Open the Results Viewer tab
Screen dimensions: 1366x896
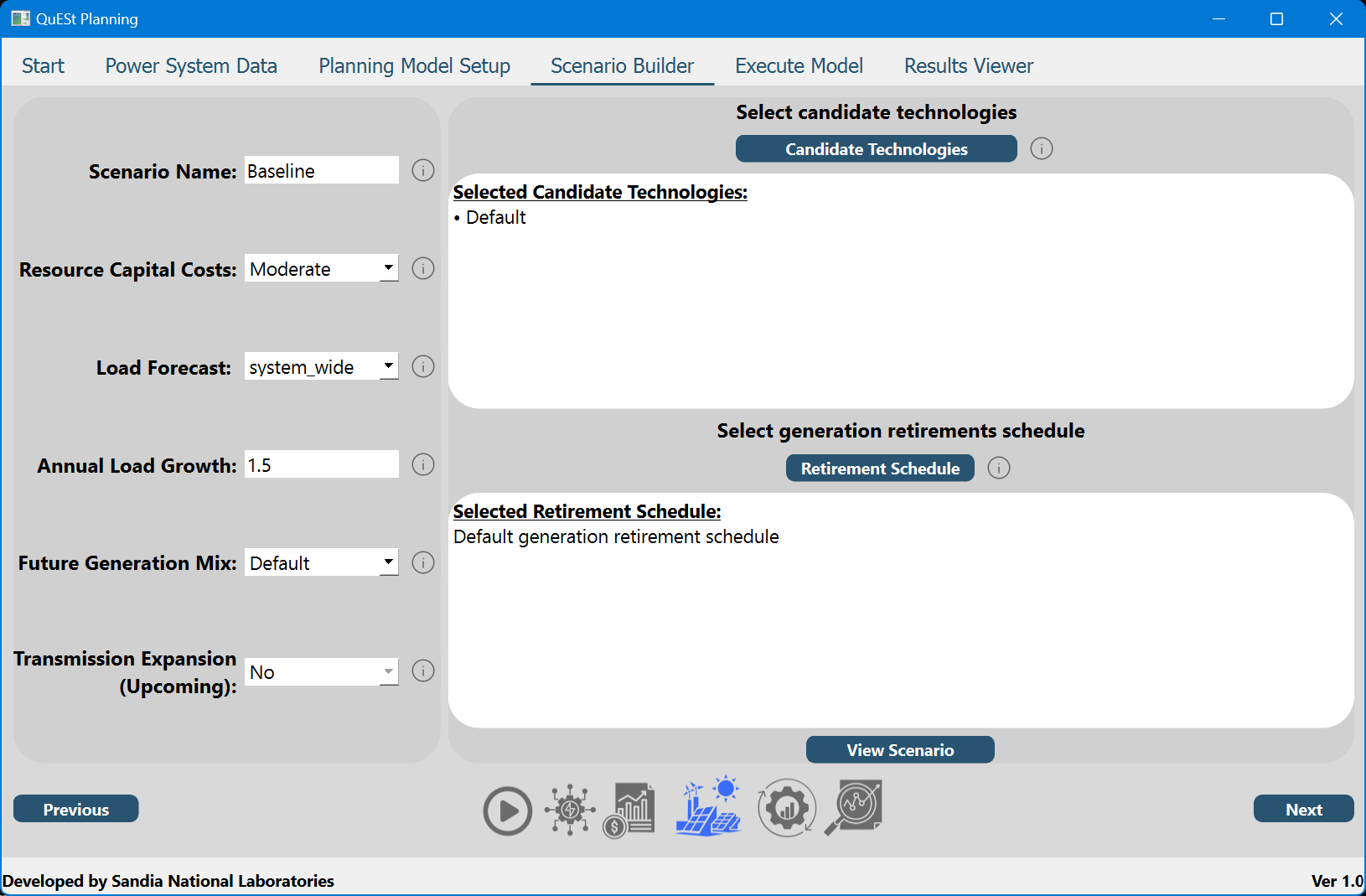point(969,66)
